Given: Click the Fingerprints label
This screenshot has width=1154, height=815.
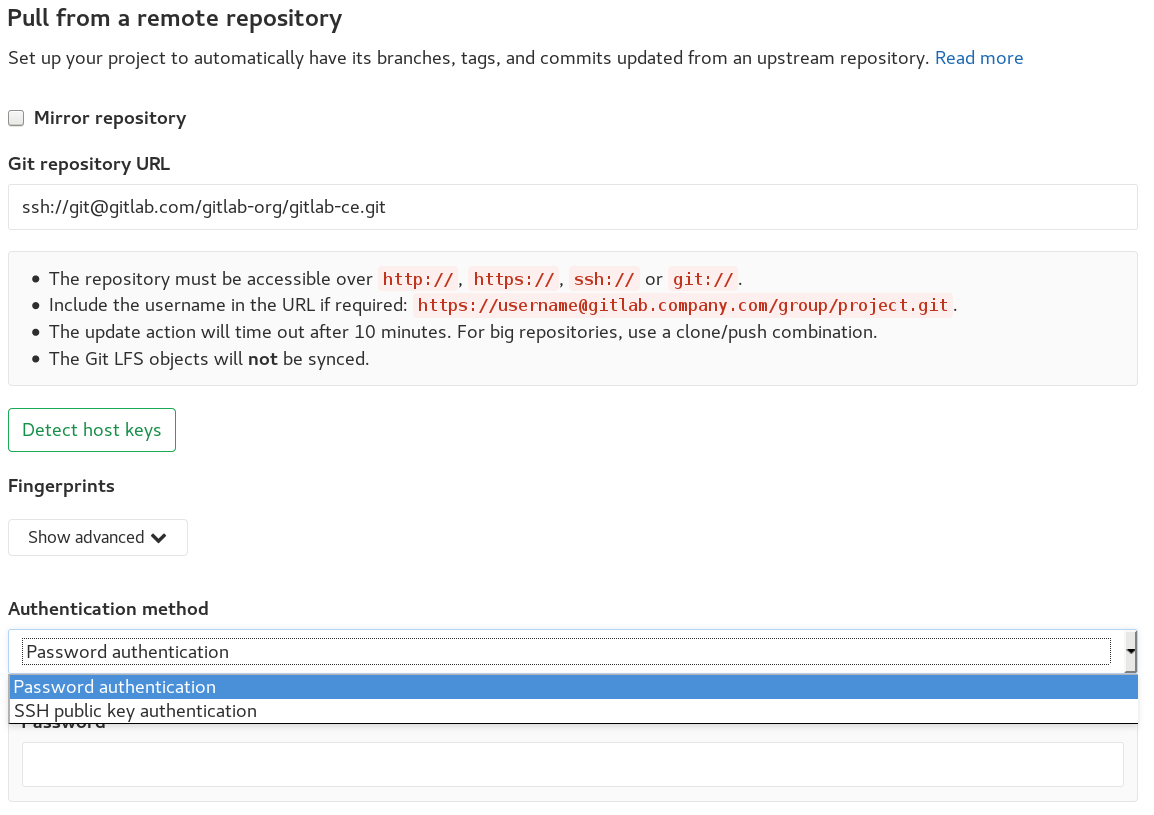Looking at the screenshot, I should click(x=61, y=485).
